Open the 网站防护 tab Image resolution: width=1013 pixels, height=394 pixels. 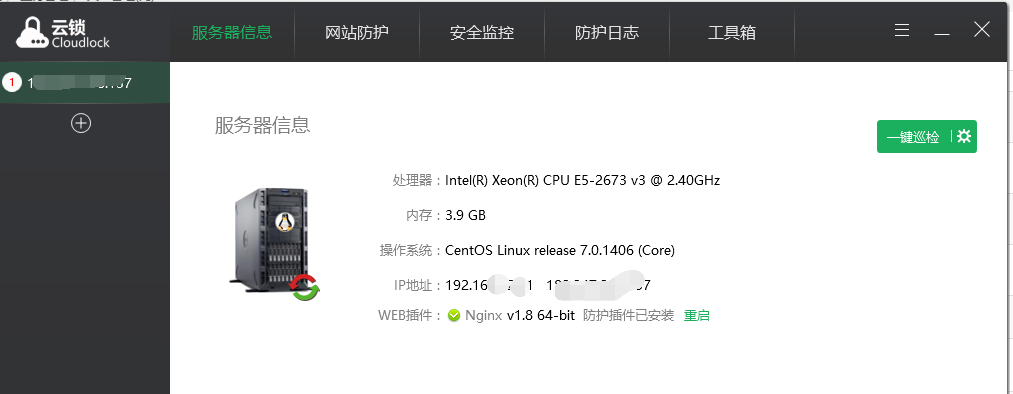[357, 32]
